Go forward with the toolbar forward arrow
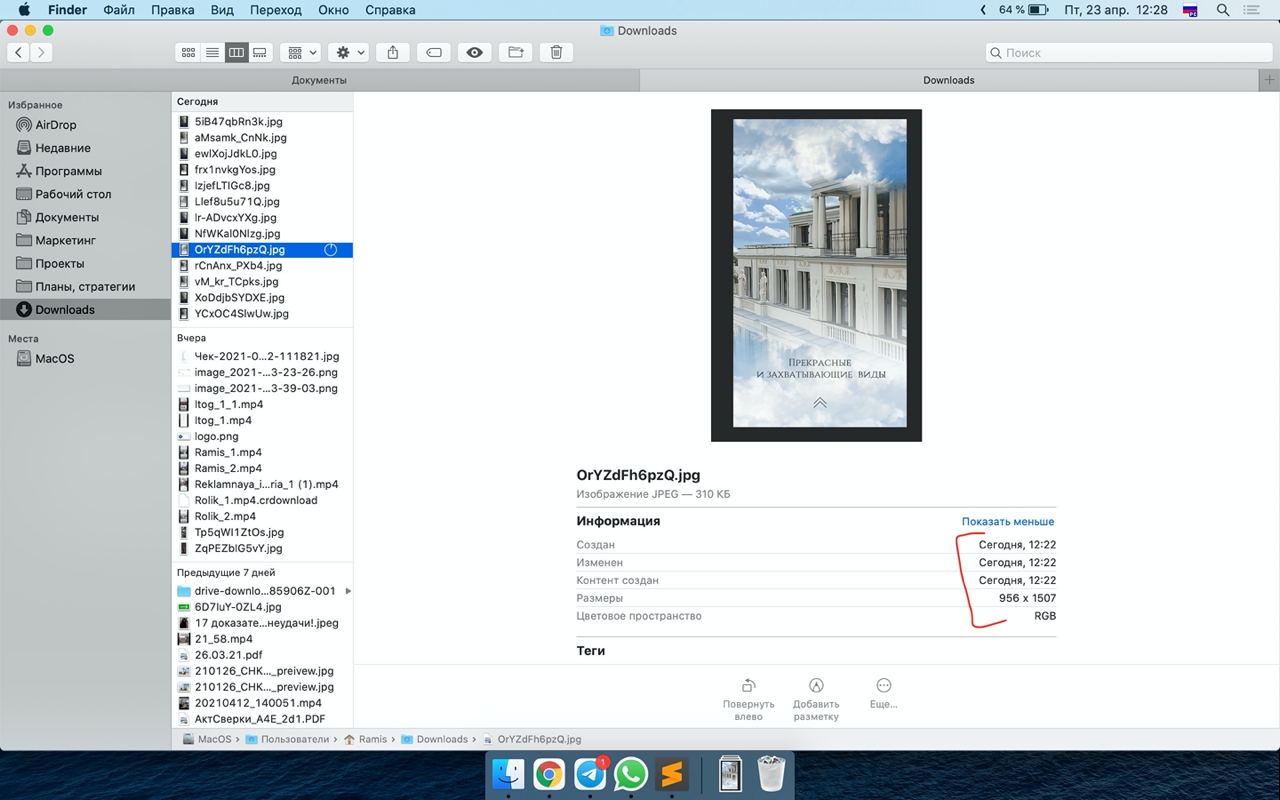This screenshot has height=800, width=1280. [41, 52]
